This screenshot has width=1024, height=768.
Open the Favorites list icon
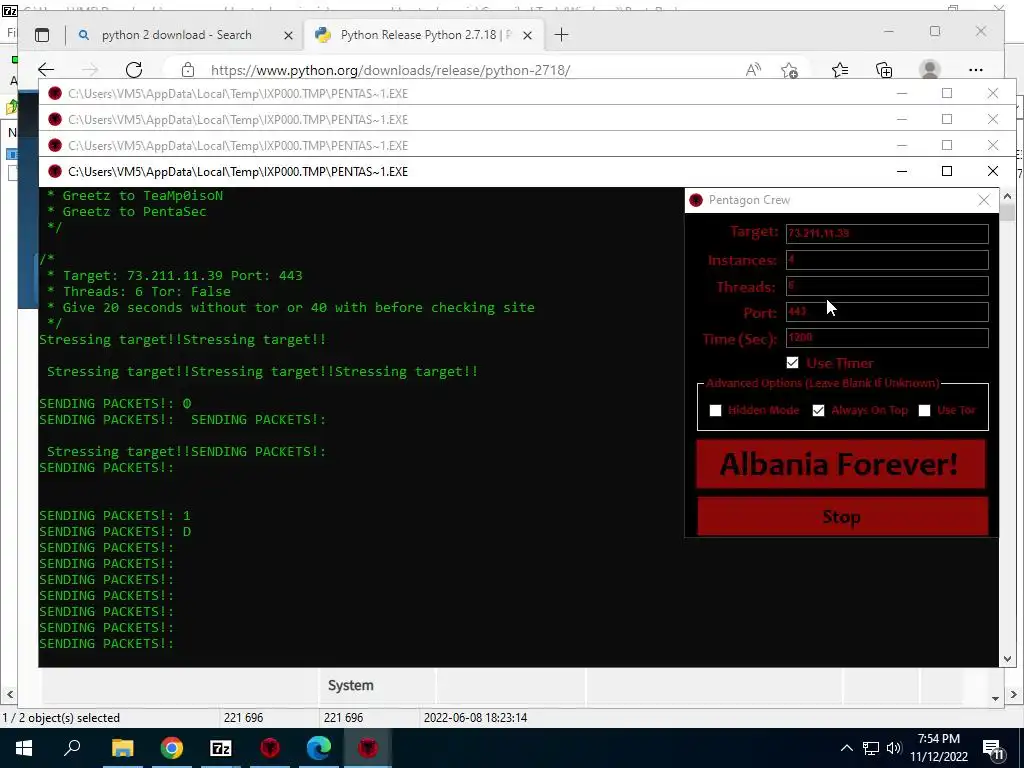point(840,70)
